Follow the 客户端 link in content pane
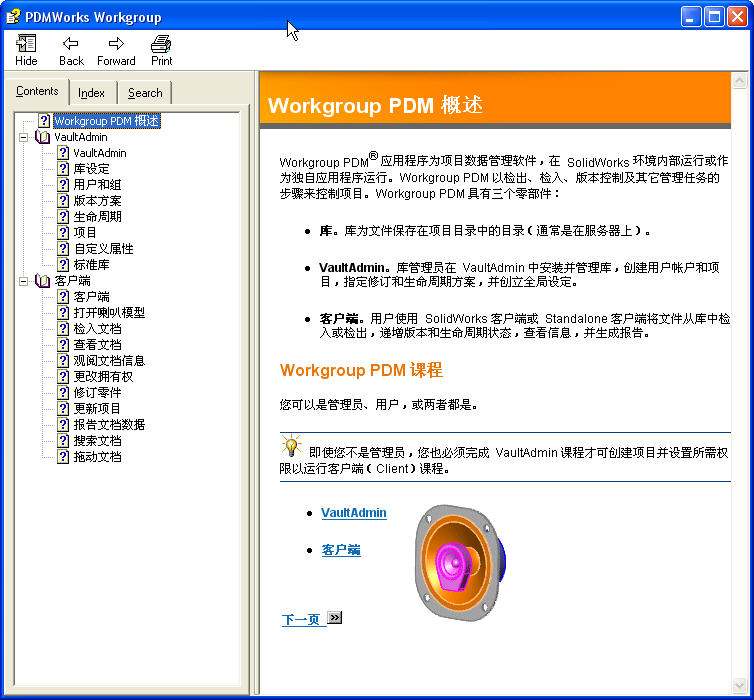This screenshot has height=700, width=754. coord(340,550)
